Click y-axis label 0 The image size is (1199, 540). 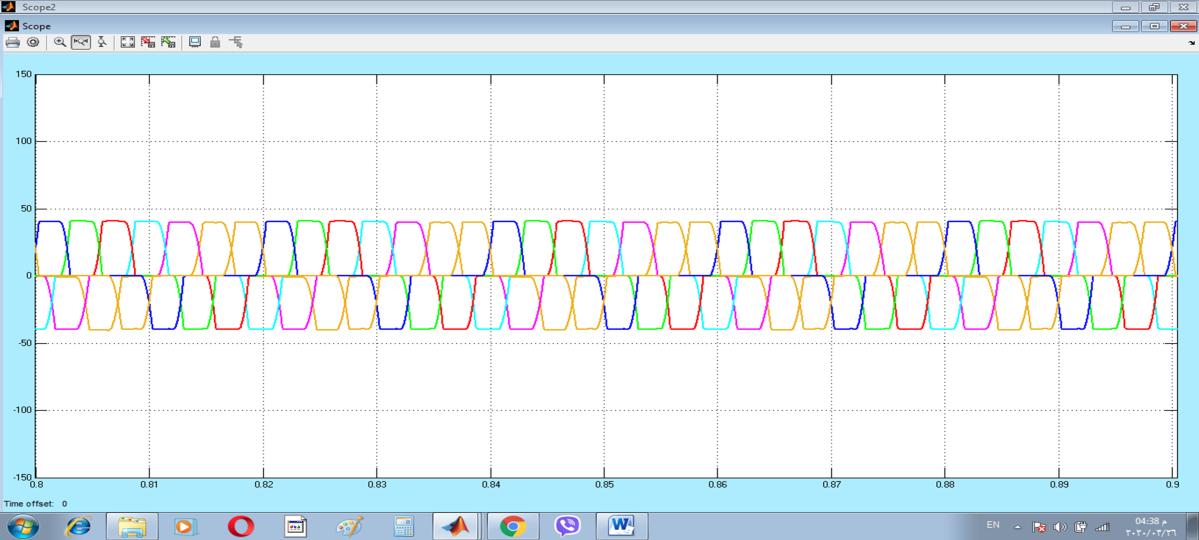coord(29,275)
